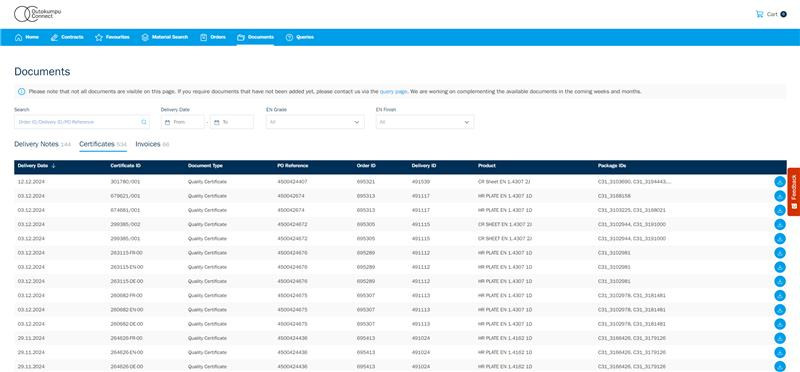Open the Feedback side tab
800x372 pixels.
click(x=794, y=192)
